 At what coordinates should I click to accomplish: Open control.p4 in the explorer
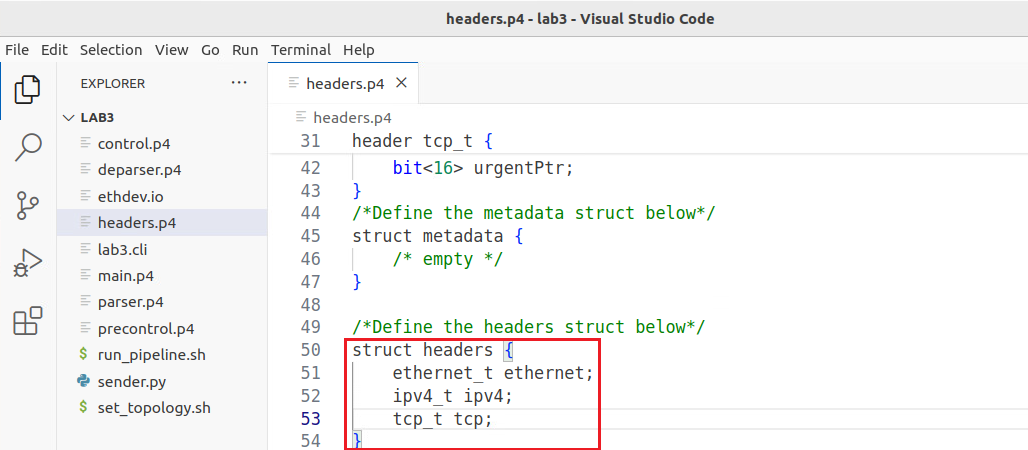(x=134, y=144)
